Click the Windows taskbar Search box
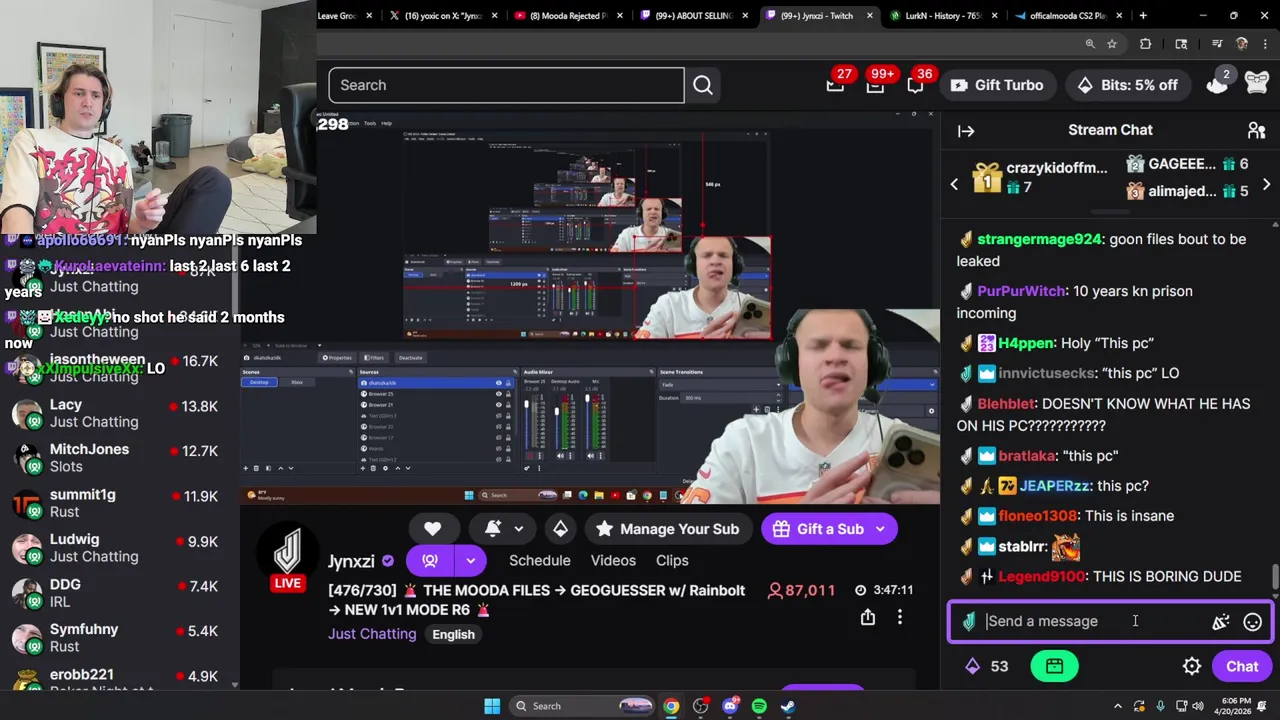 click(584, 706)
